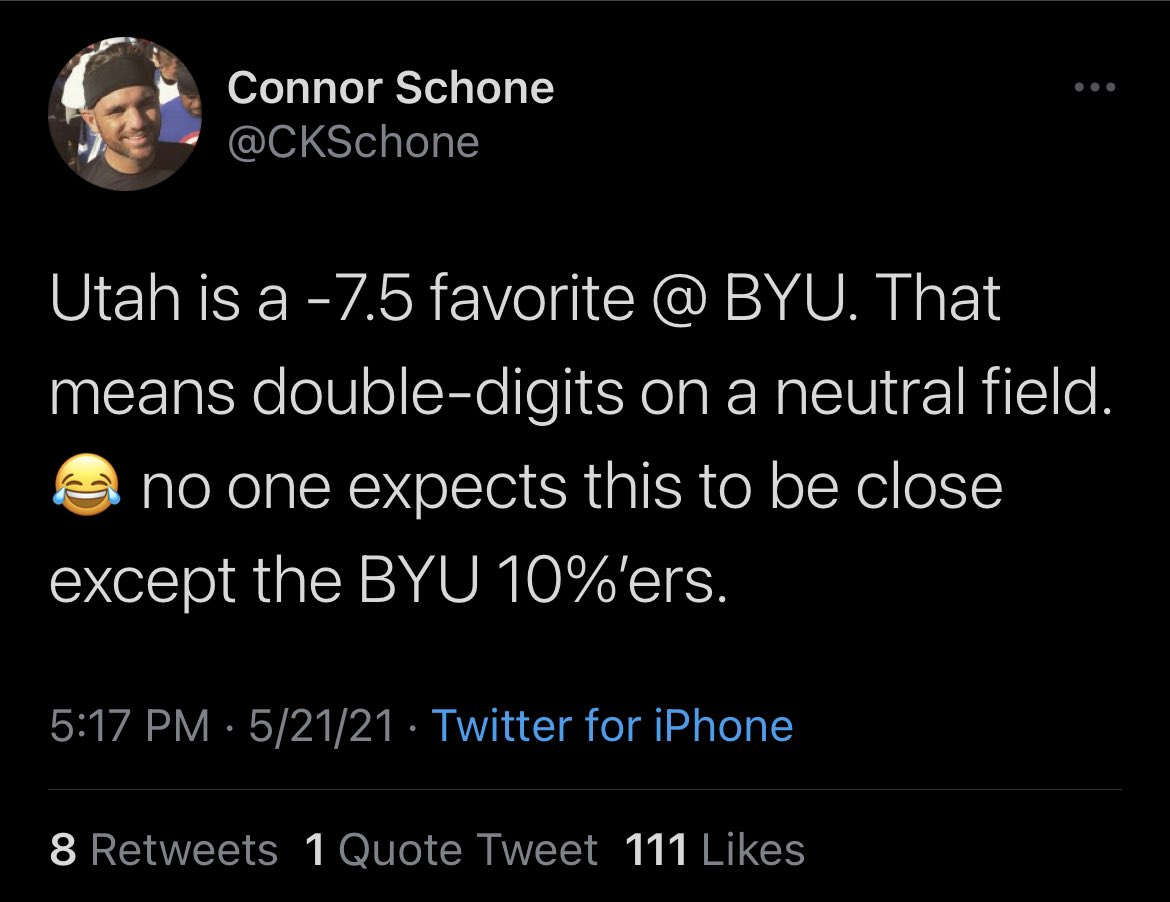1170x902 pixels.
Task: Open the 1 Quote Tweet list
Action: [x=450, y=850]
